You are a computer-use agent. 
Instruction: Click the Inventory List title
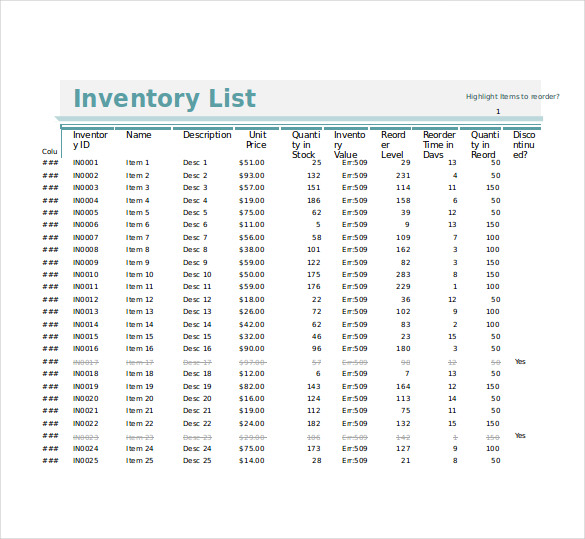[x=165, y=98]
